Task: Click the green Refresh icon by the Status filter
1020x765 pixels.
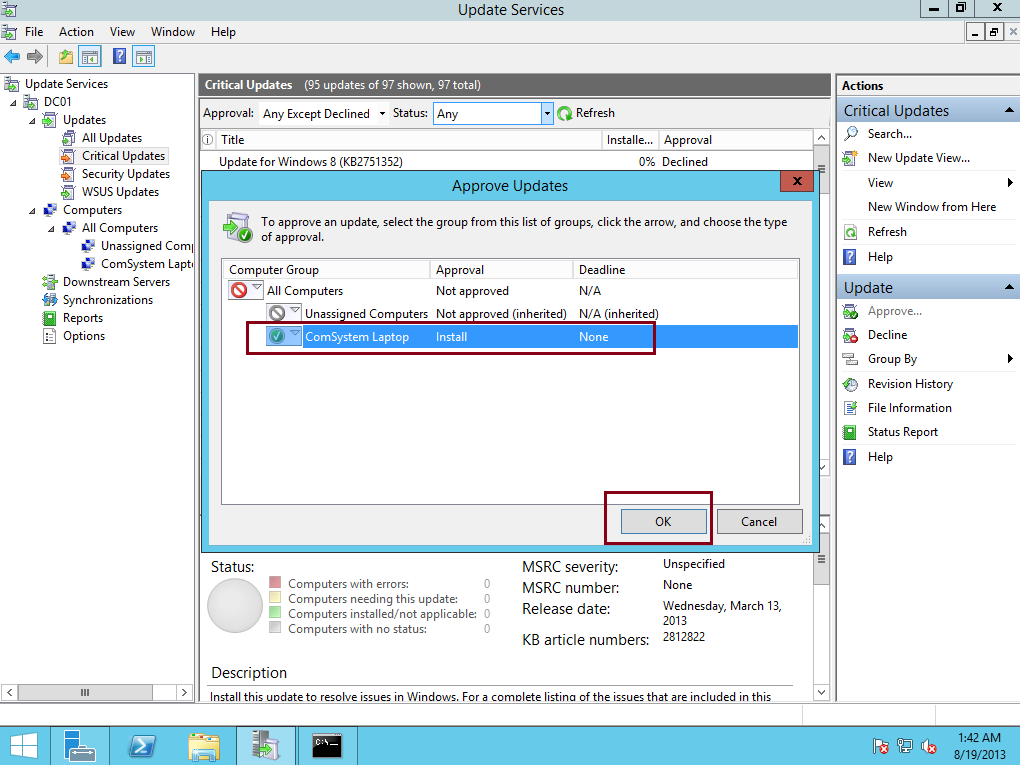Action: click(565, 113)
